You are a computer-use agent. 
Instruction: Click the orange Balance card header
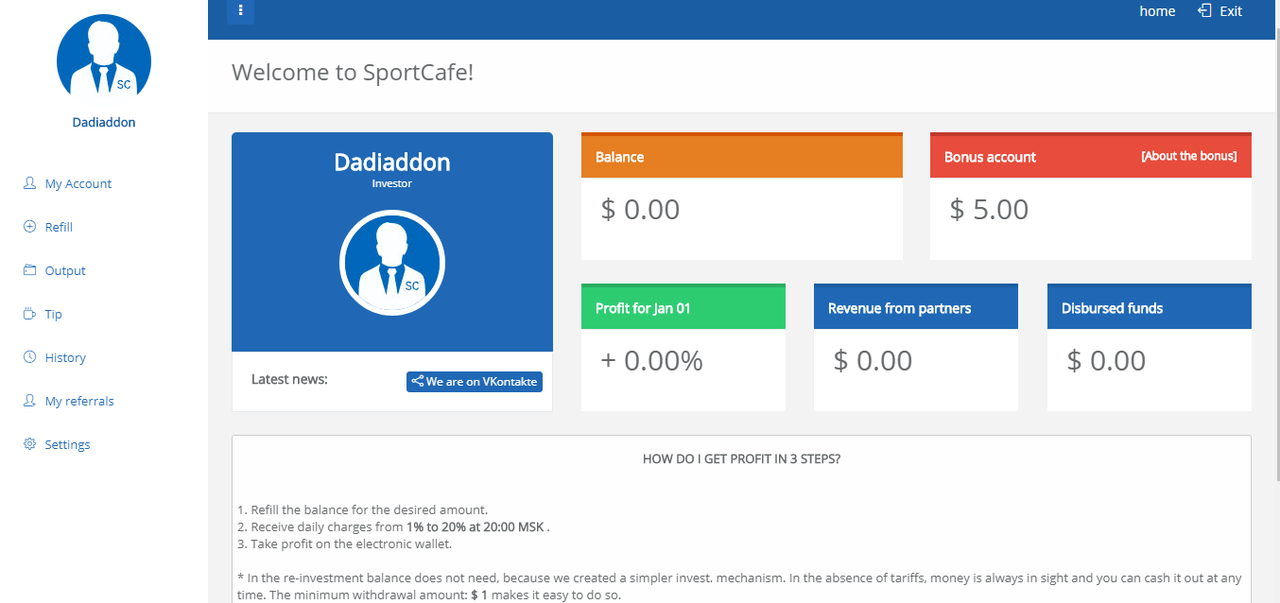coord(742,156)
